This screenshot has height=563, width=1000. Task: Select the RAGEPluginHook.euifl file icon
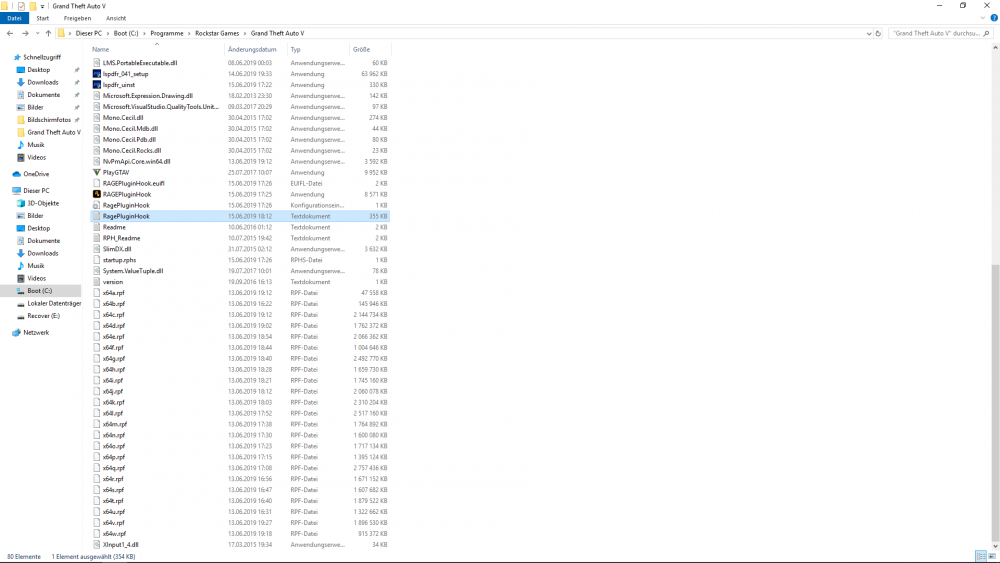(97, 183)
